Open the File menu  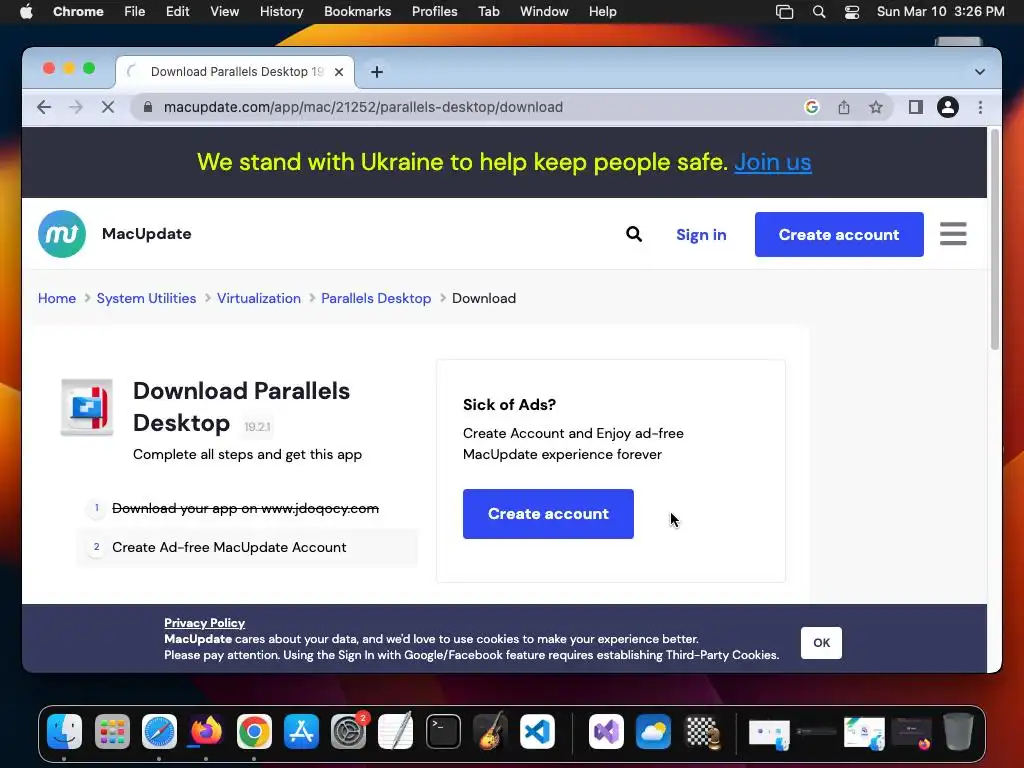[135, 12]
